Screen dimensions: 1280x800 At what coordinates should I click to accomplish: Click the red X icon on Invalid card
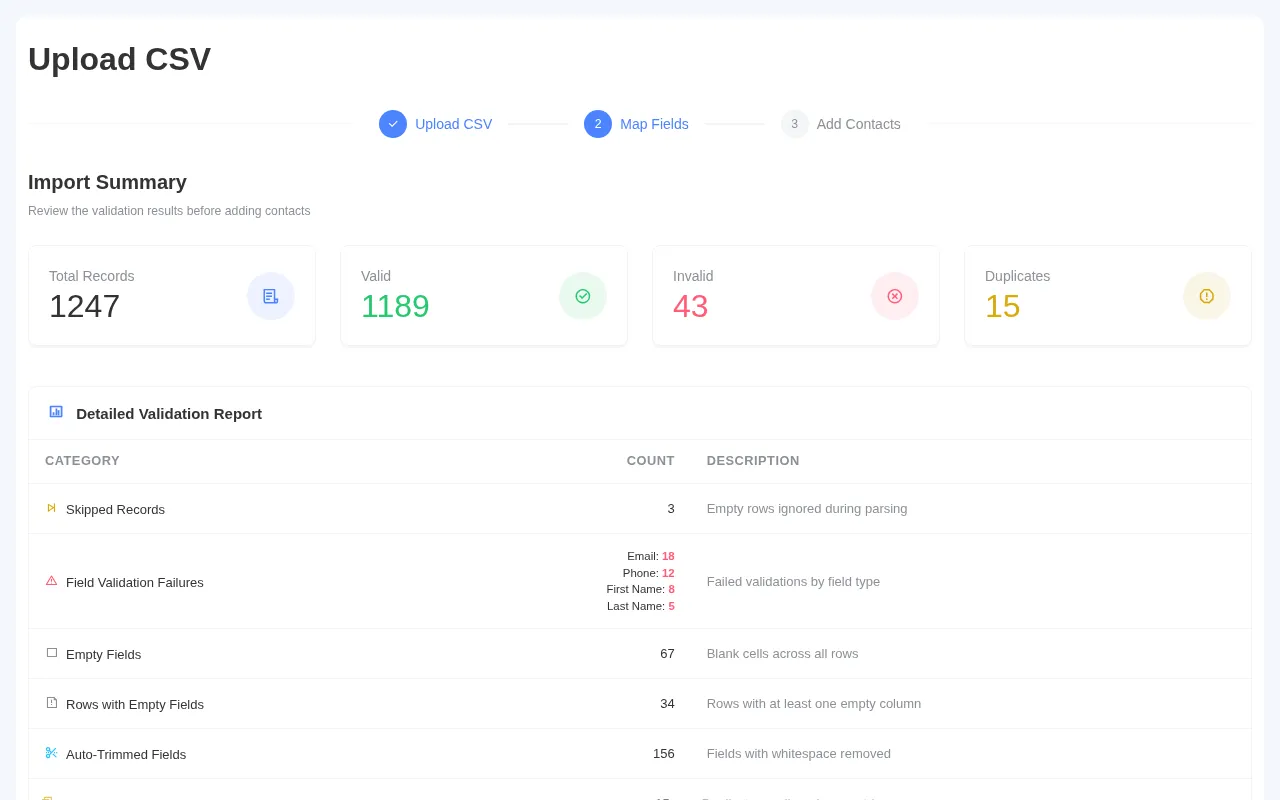point(895,296)
